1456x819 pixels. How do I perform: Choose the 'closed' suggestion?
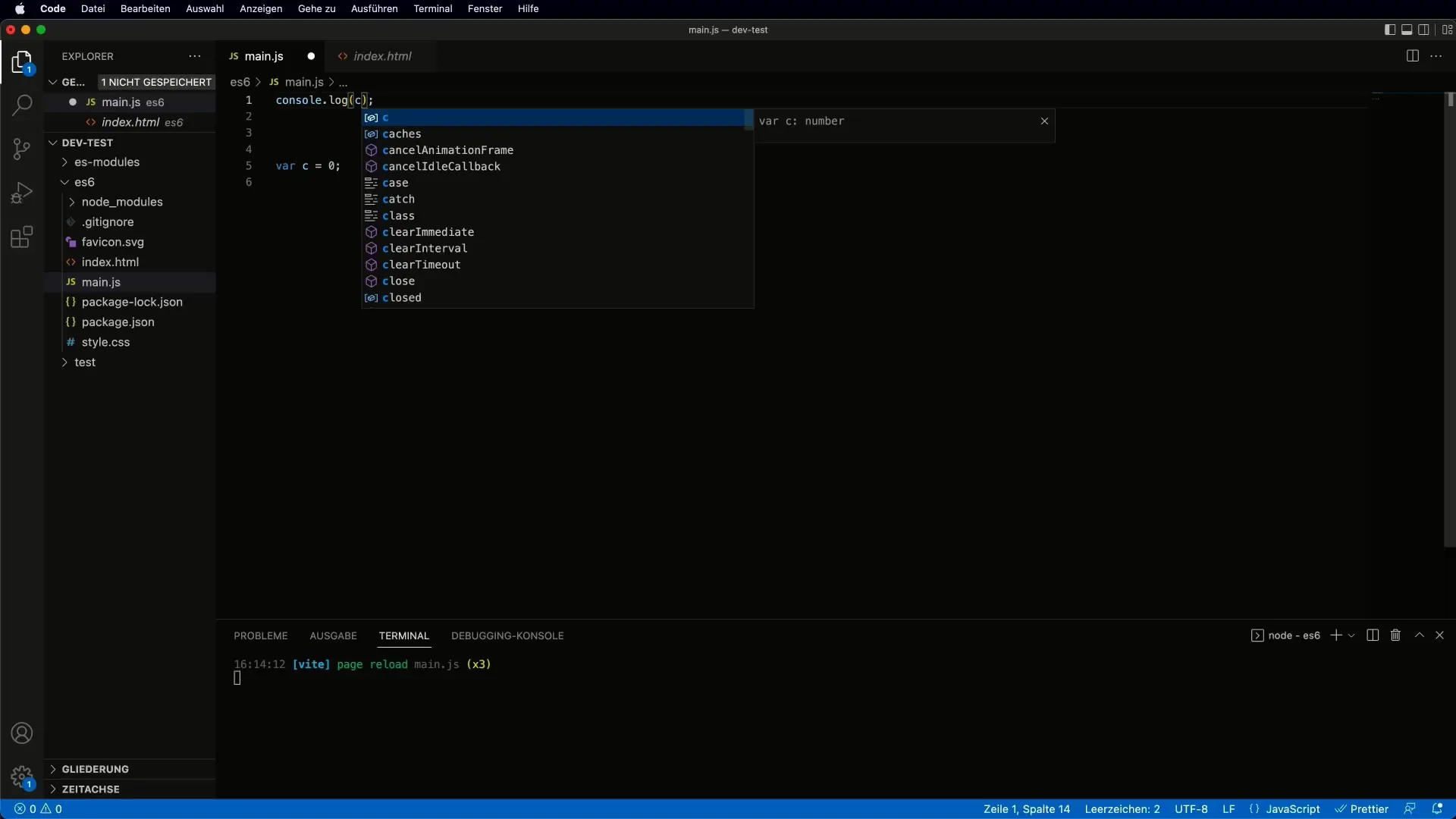[557, 298]
